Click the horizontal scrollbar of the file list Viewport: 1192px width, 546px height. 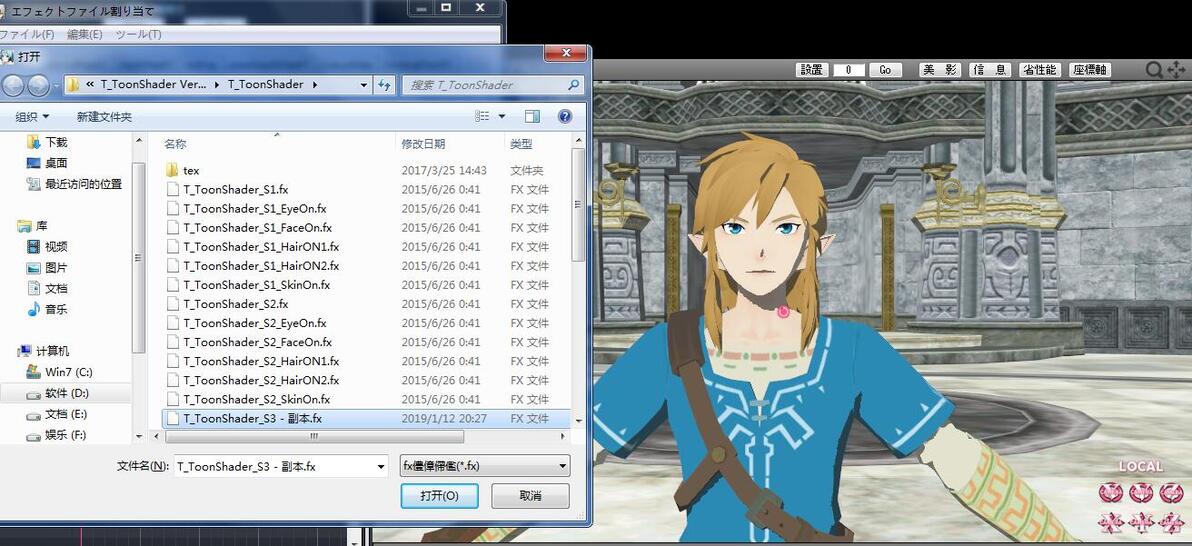315,436
